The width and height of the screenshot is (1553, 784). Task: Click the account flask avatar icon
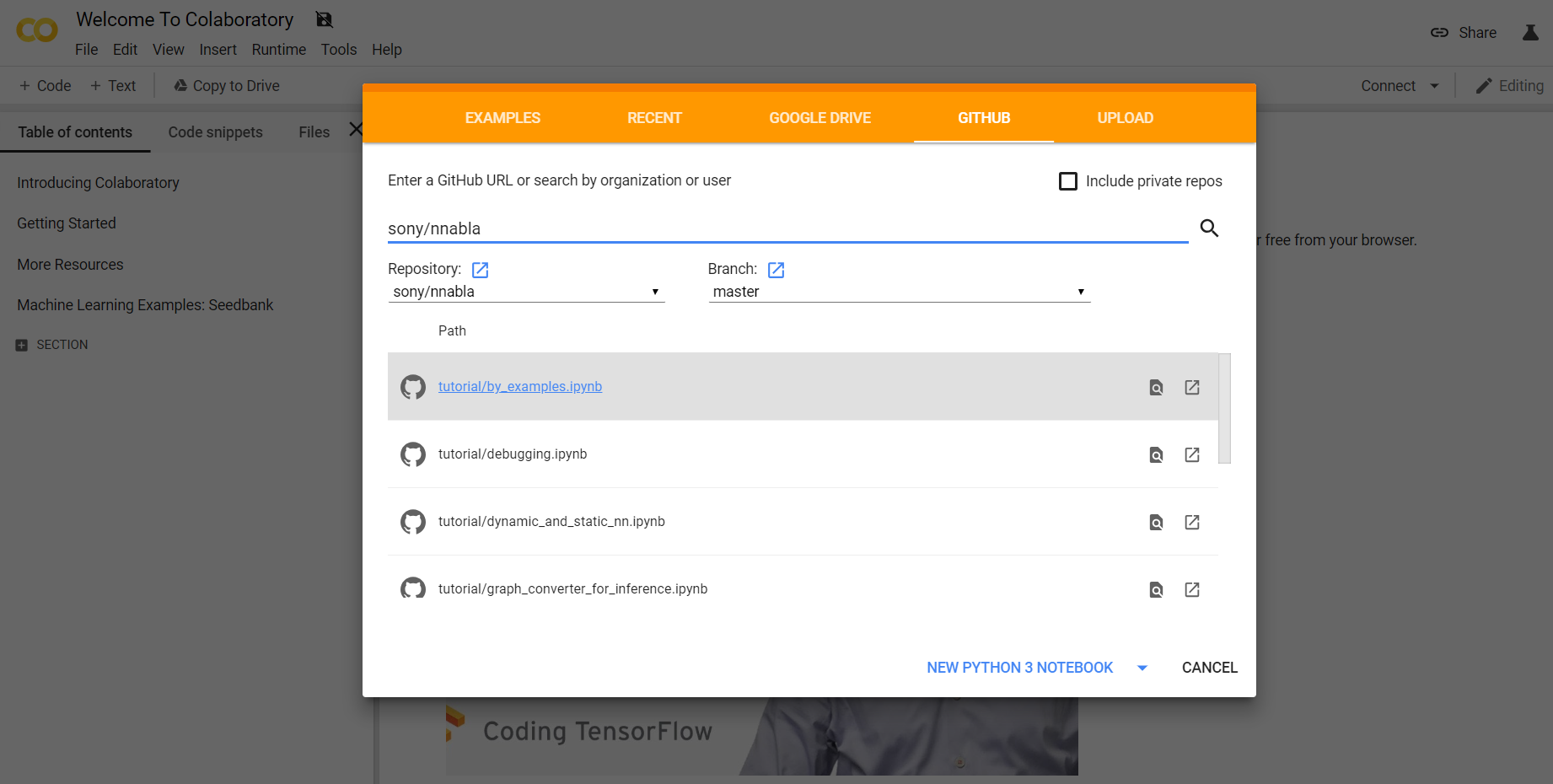(1530, 32)
